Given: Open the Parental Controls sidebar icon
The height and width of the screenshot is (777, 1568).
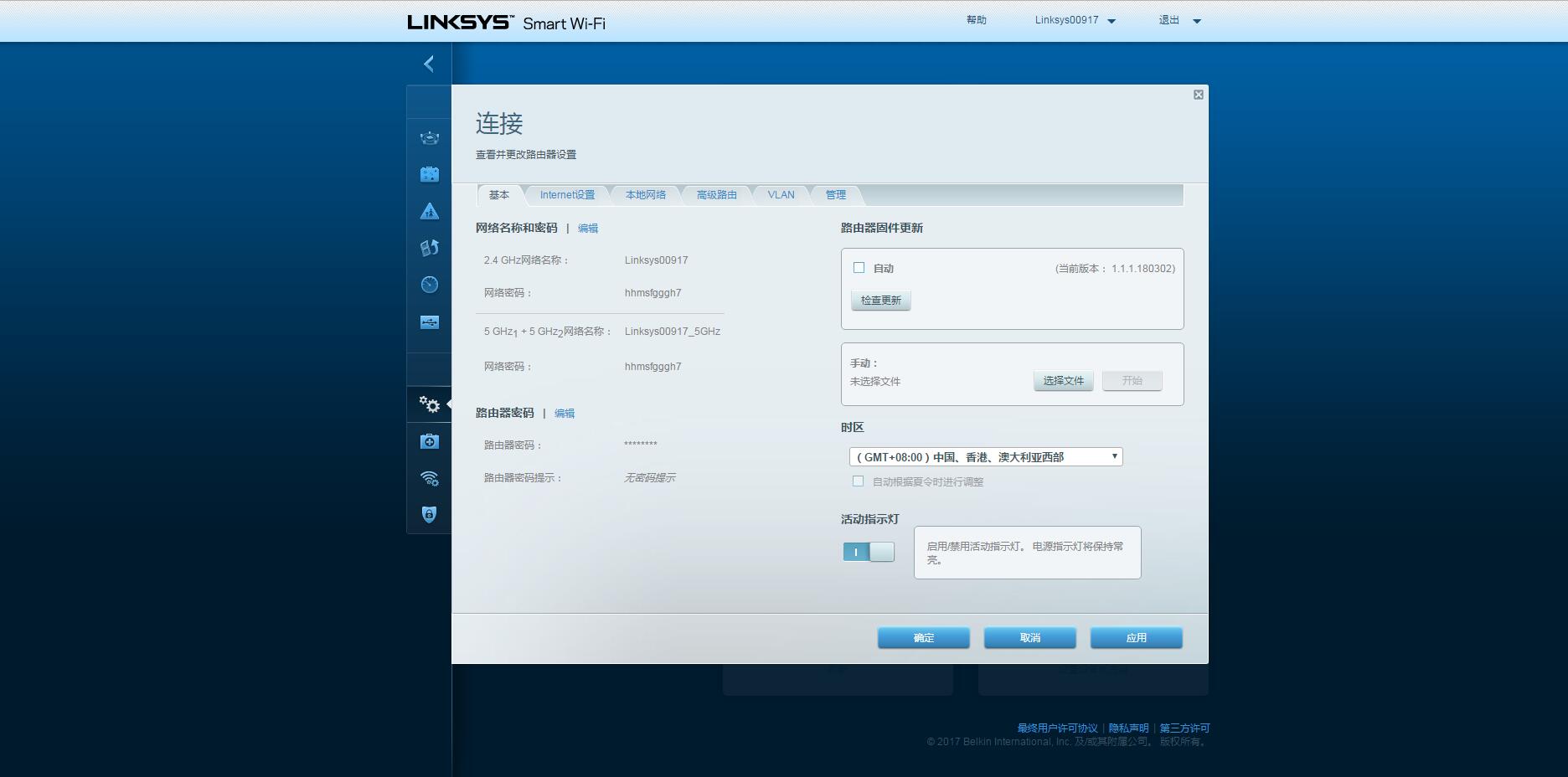Looking at the screenshot, I should pos(429,211).
